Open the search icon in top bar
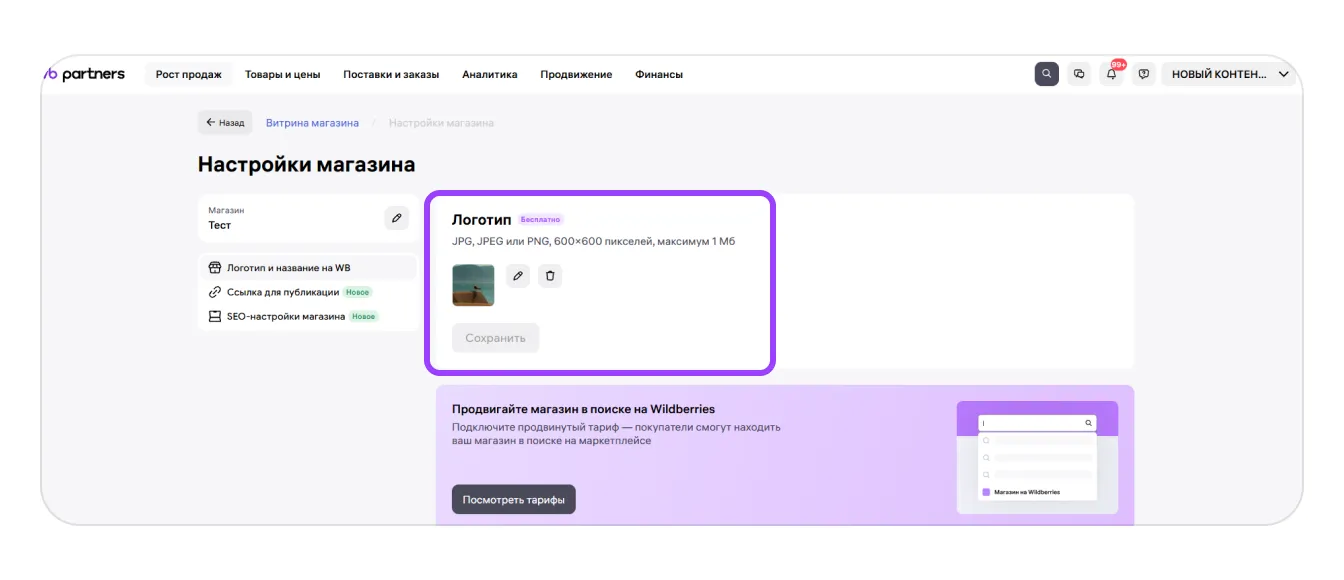The width and height of the screenshot is (1344, 580). pyautogui.click(x=1046, y=74)
